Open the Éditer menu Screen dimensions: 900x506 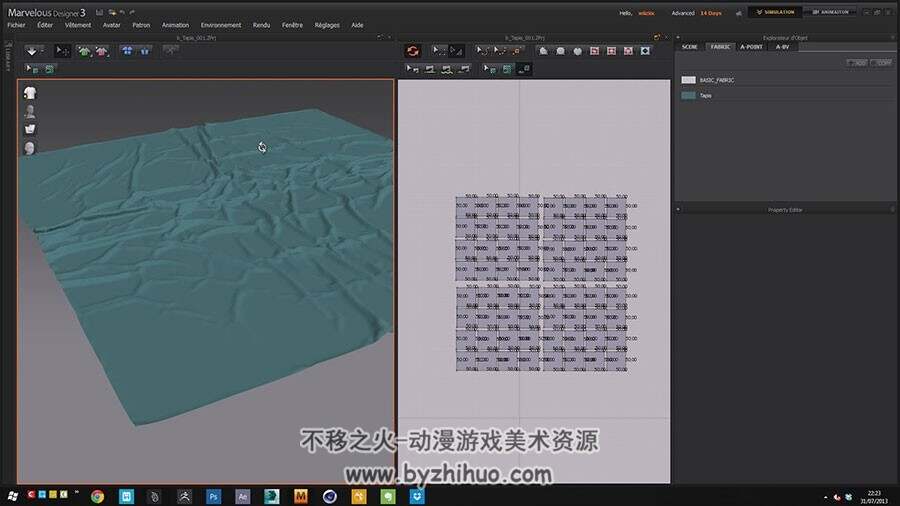coord(45,25)
